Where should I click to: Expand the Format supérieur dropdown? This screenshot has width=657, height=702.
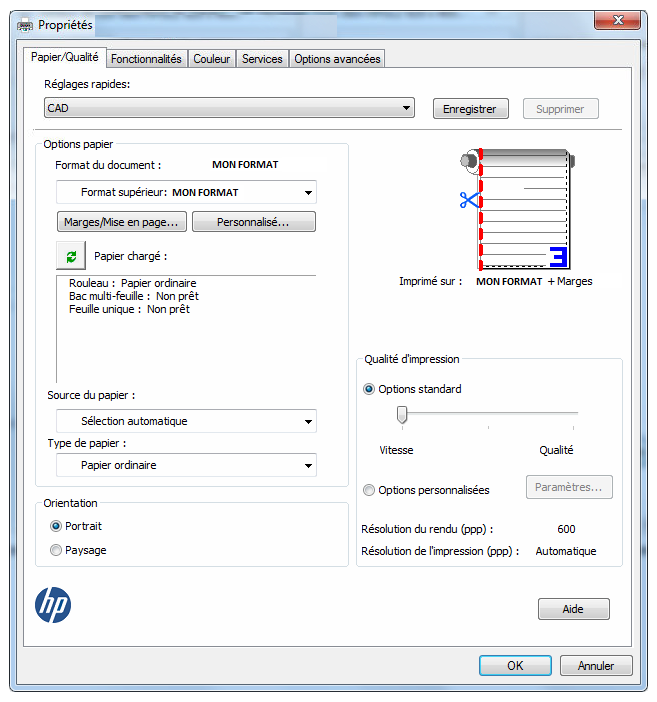186,192
